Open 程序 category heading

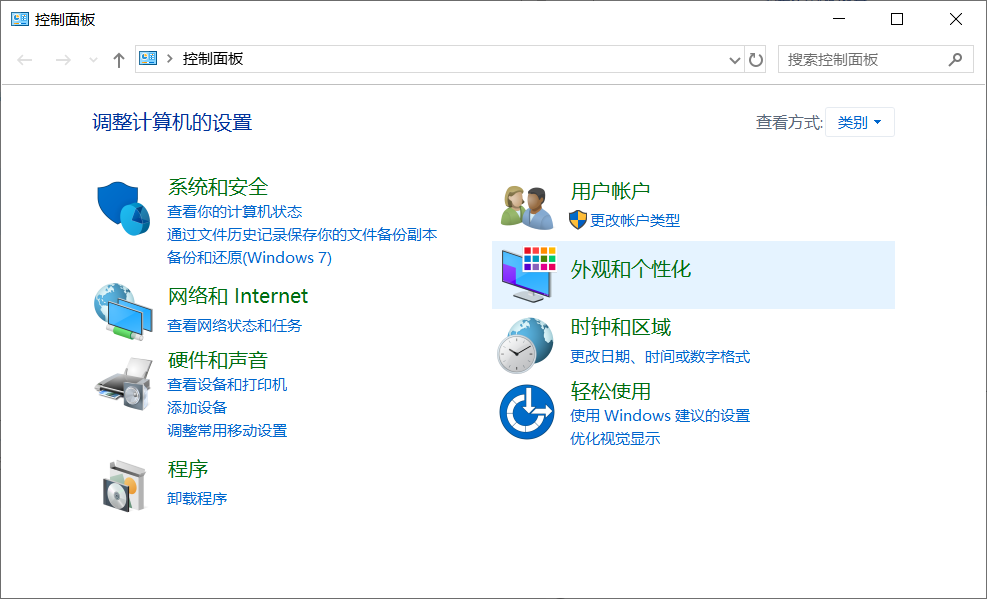pyautogui.click(x=188, y=469)
